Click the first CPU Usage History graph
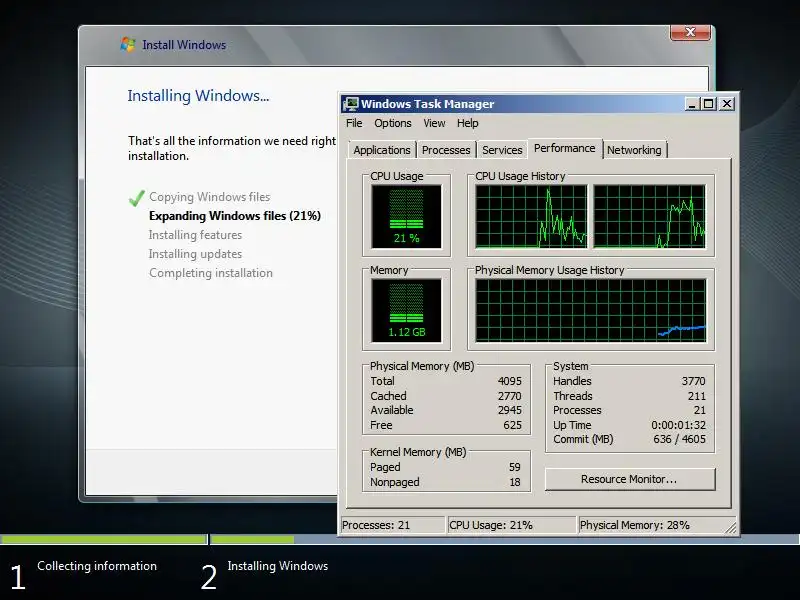 point(531,216)
